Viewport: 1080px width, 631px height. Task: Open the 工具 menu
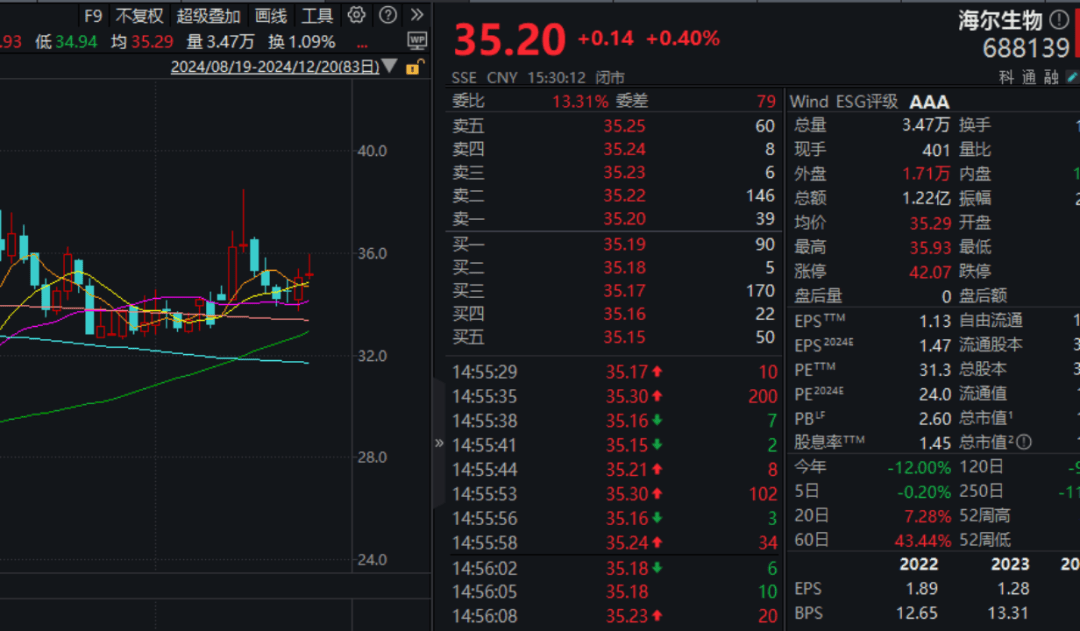pyautogui.click(x=317, y=15)
